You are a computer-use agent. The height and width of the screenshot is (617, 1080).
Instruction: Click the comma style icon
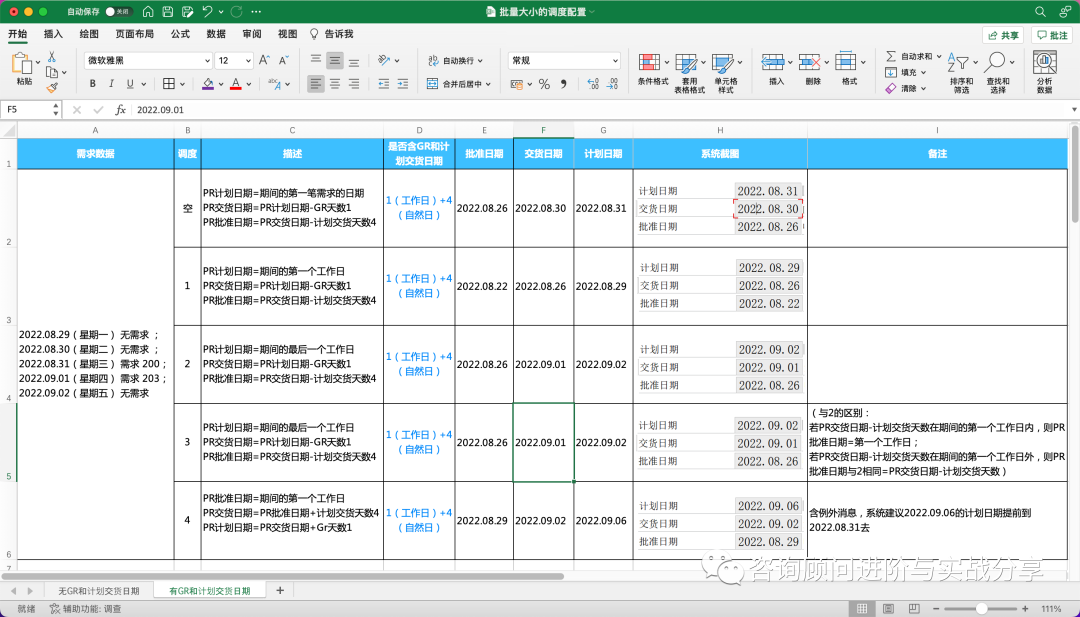click(563, 84)
